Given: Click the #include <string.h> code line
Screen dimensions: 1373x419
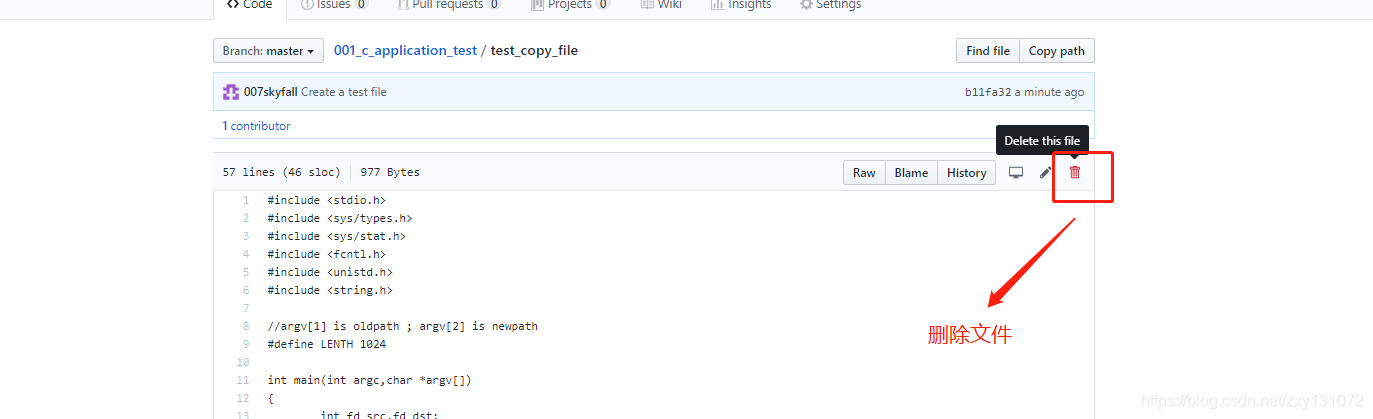Looking at the screenshot, I should point(330,290).
